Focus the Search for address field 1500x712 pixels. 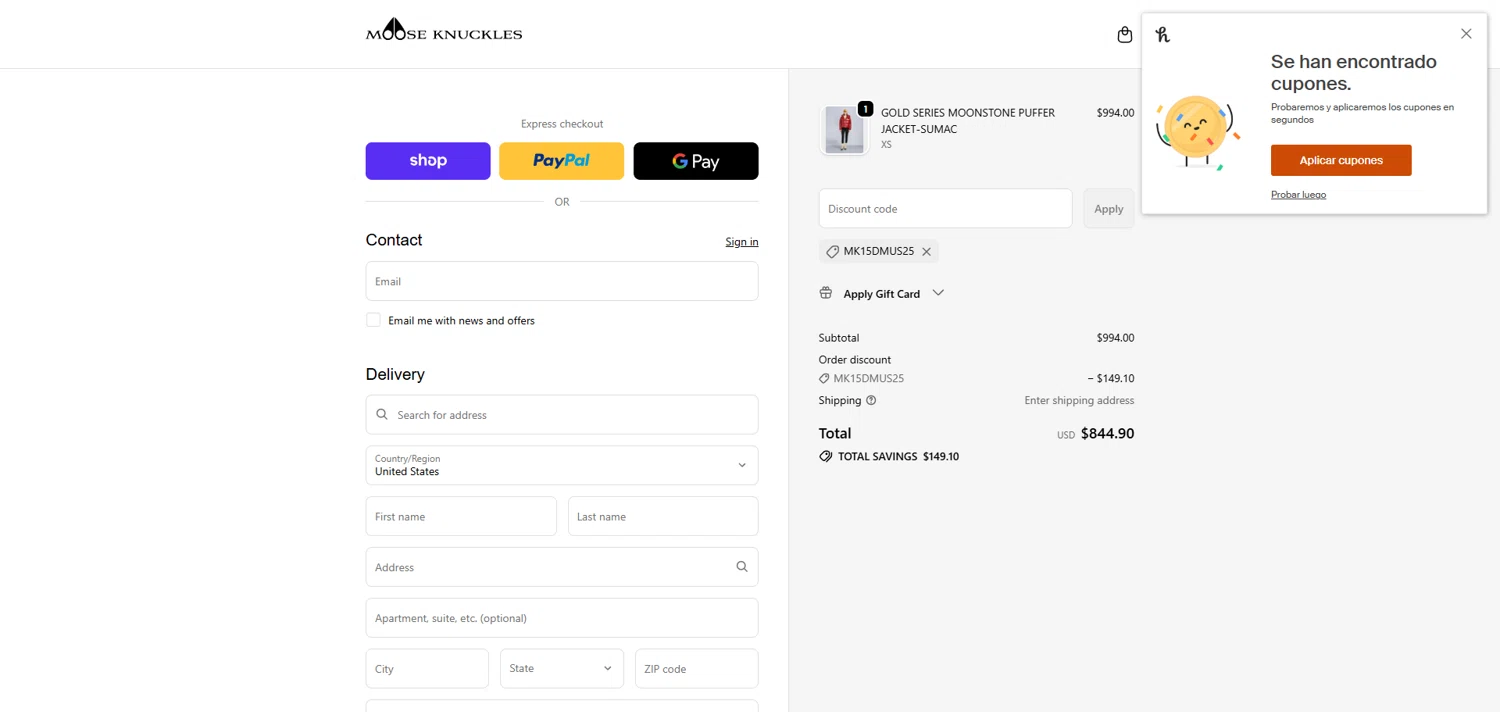pyautogui.click(x=562, y=414)
